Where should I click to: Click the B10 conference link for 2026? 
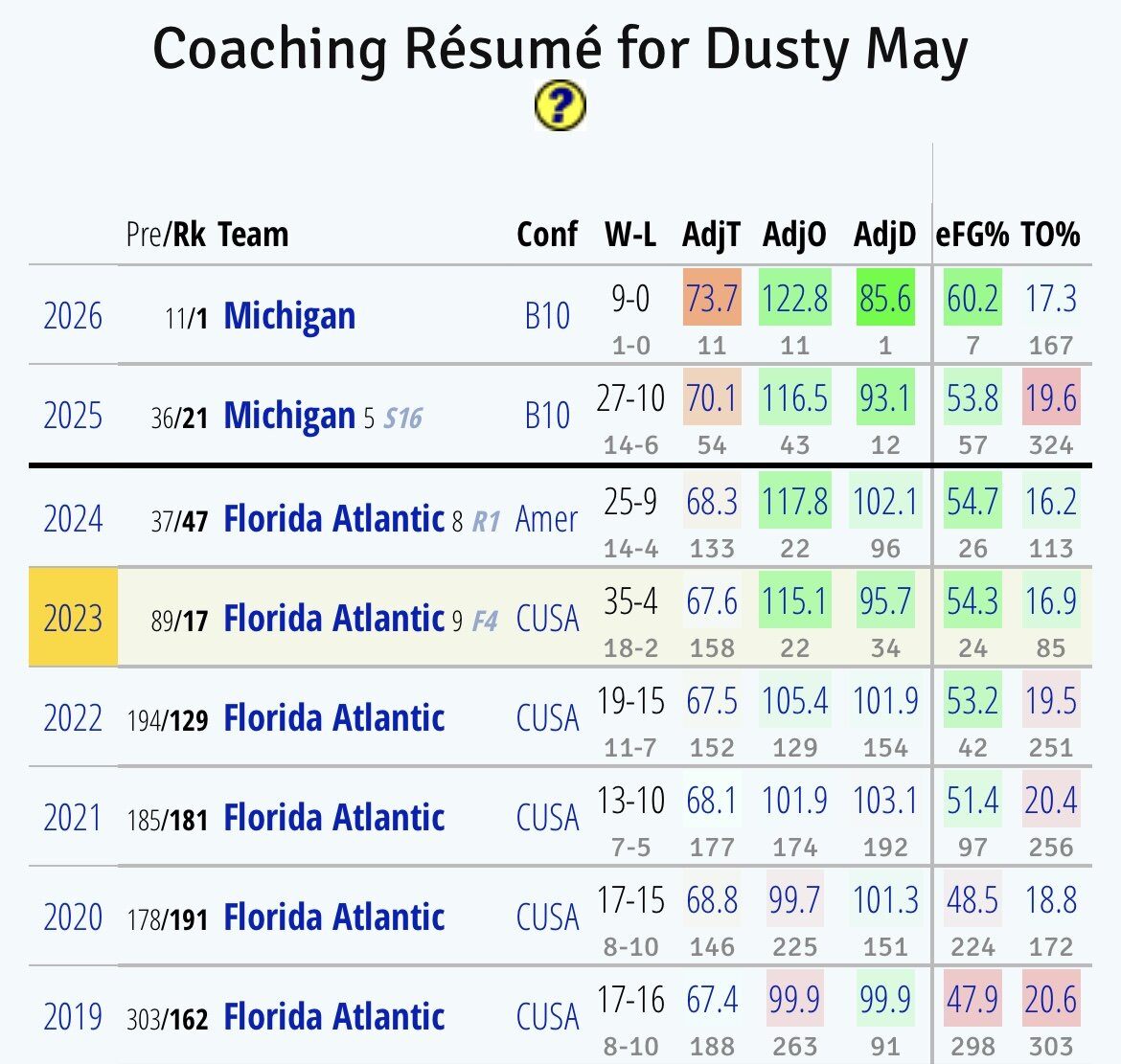click(547, 316)
